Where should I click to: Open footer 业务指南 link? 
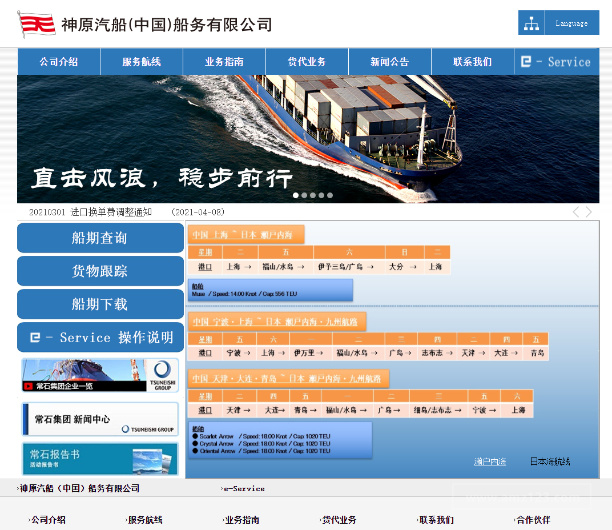(x=241, y=520)
